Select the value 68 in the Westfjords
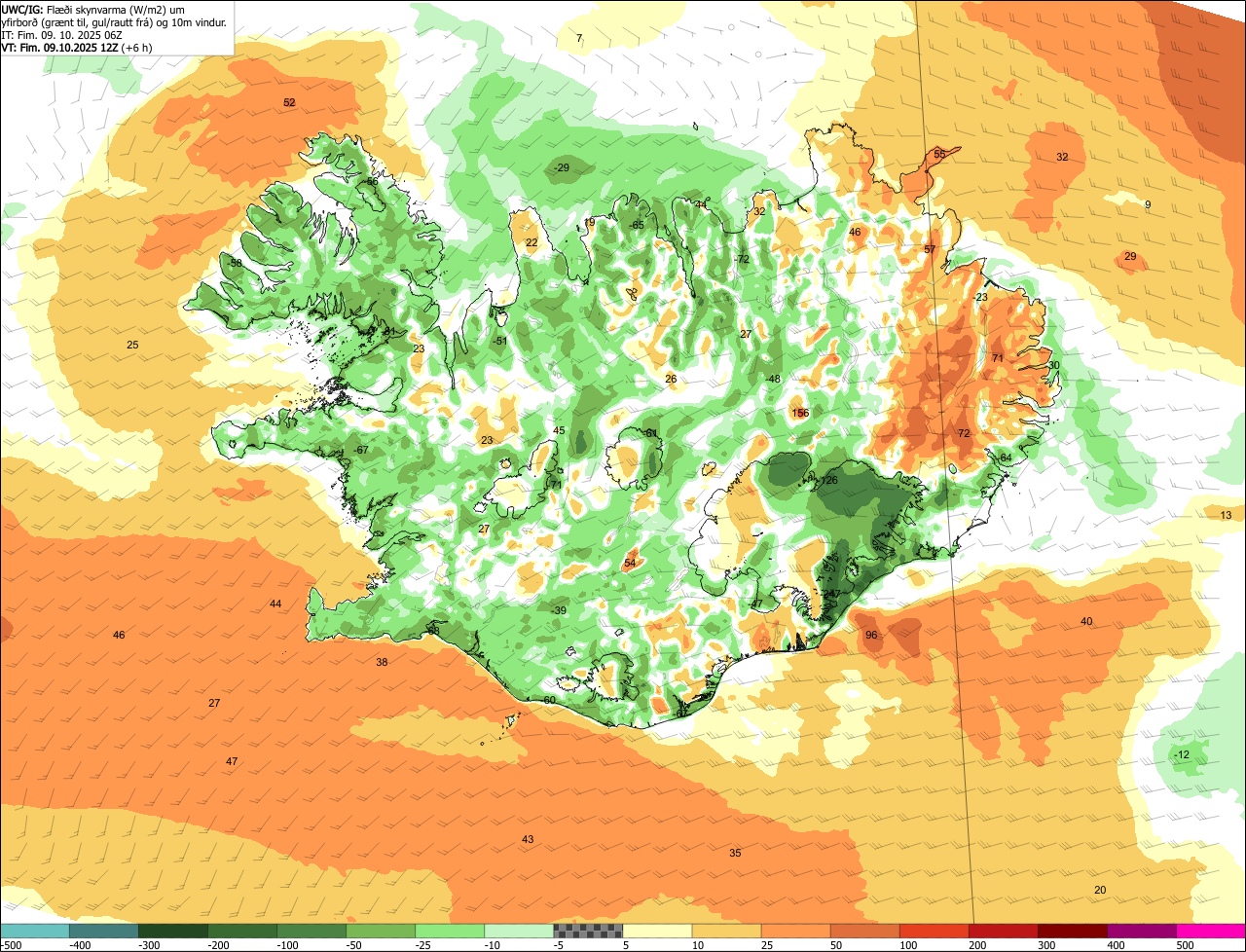This screenshot has width=1246, height=952. [236, 264]
